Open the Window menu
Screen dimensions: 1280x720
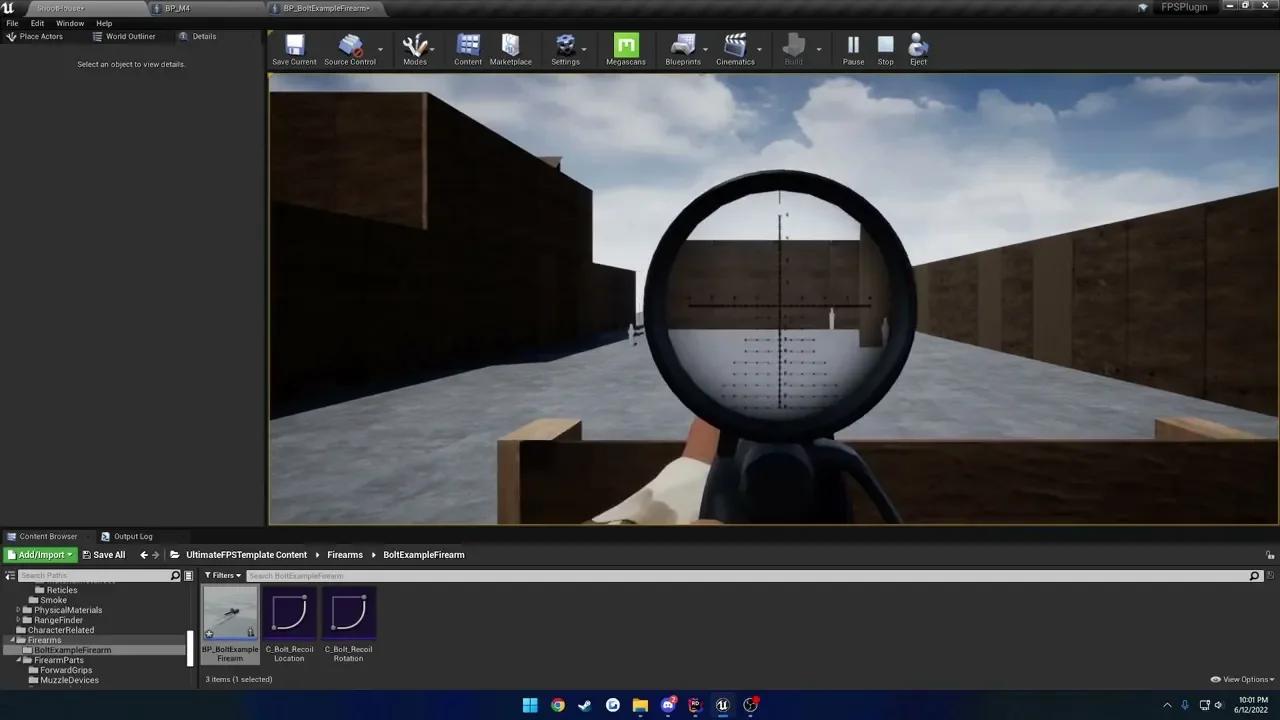[70, 23]
